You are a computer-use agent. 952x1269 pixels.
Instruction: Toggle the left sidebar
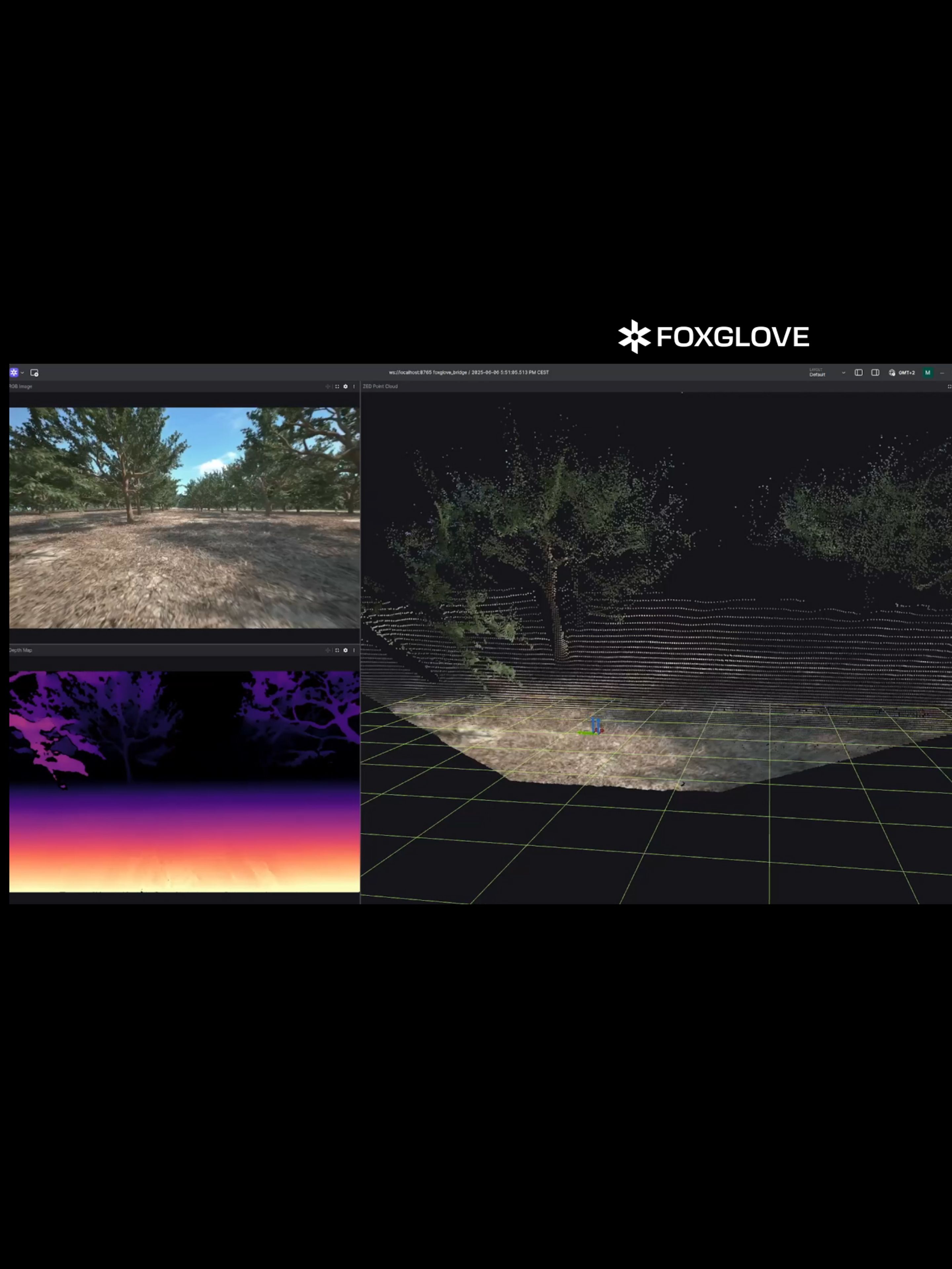point(858,372)
